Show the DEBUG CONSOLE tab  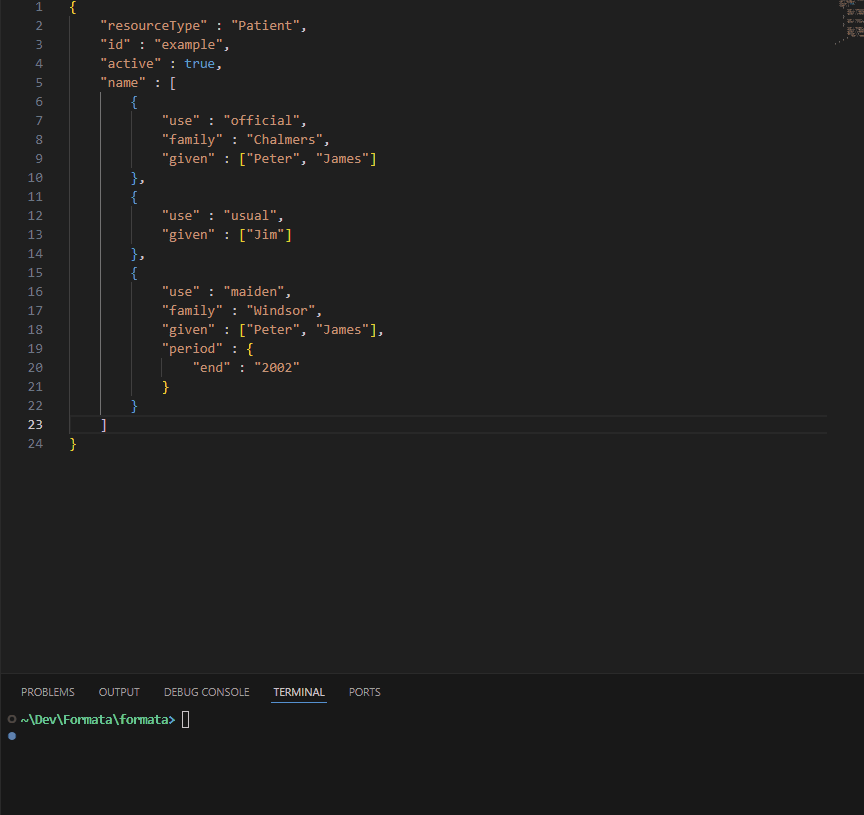(206, 692)
